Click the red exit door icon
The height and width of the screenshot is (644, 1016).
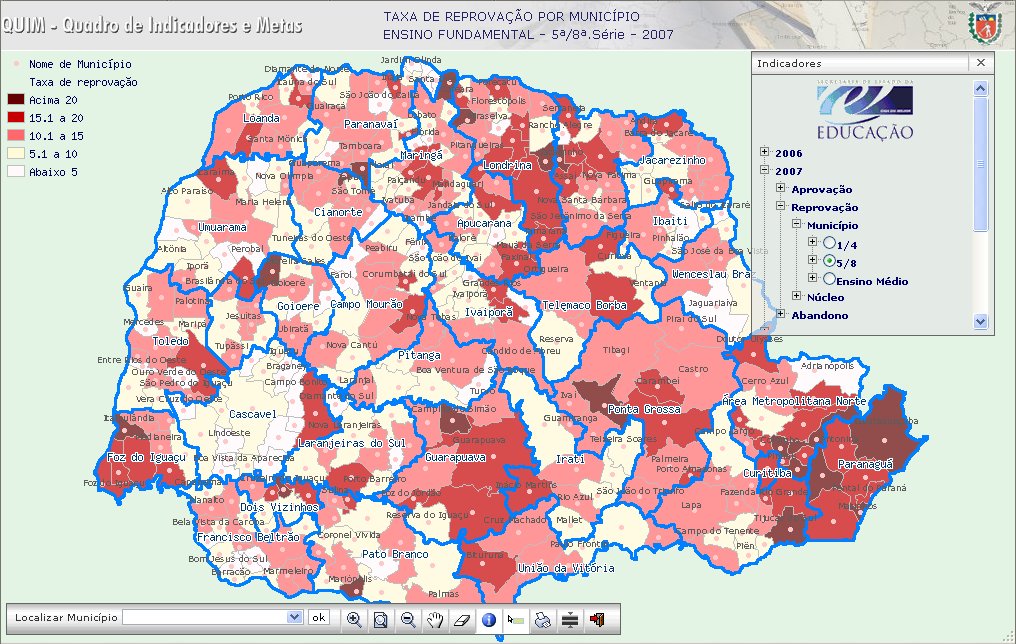pyautogui.click(x=597, y=619)
